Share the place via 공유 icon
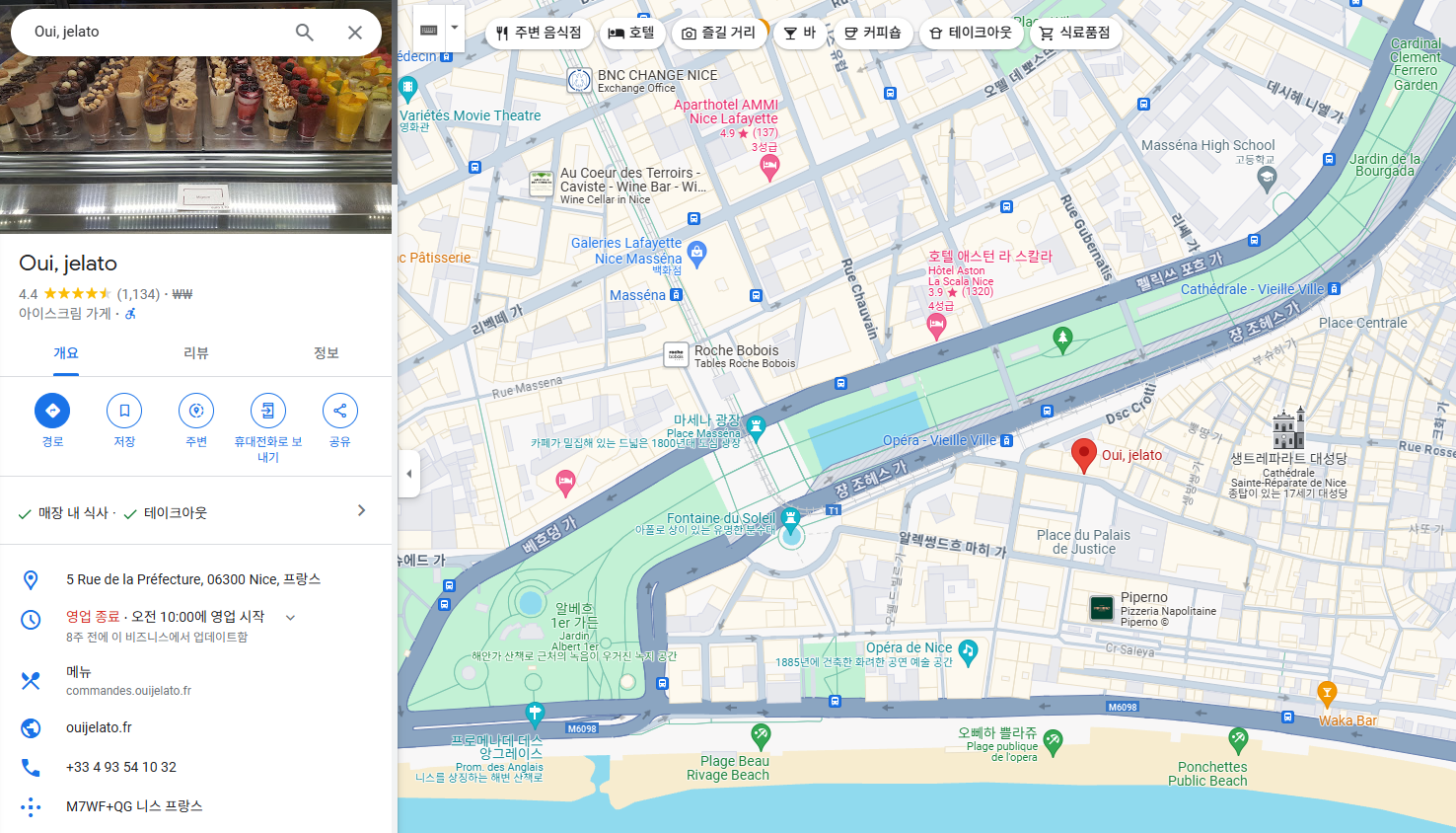1456x833 pixels. (340, 411)
